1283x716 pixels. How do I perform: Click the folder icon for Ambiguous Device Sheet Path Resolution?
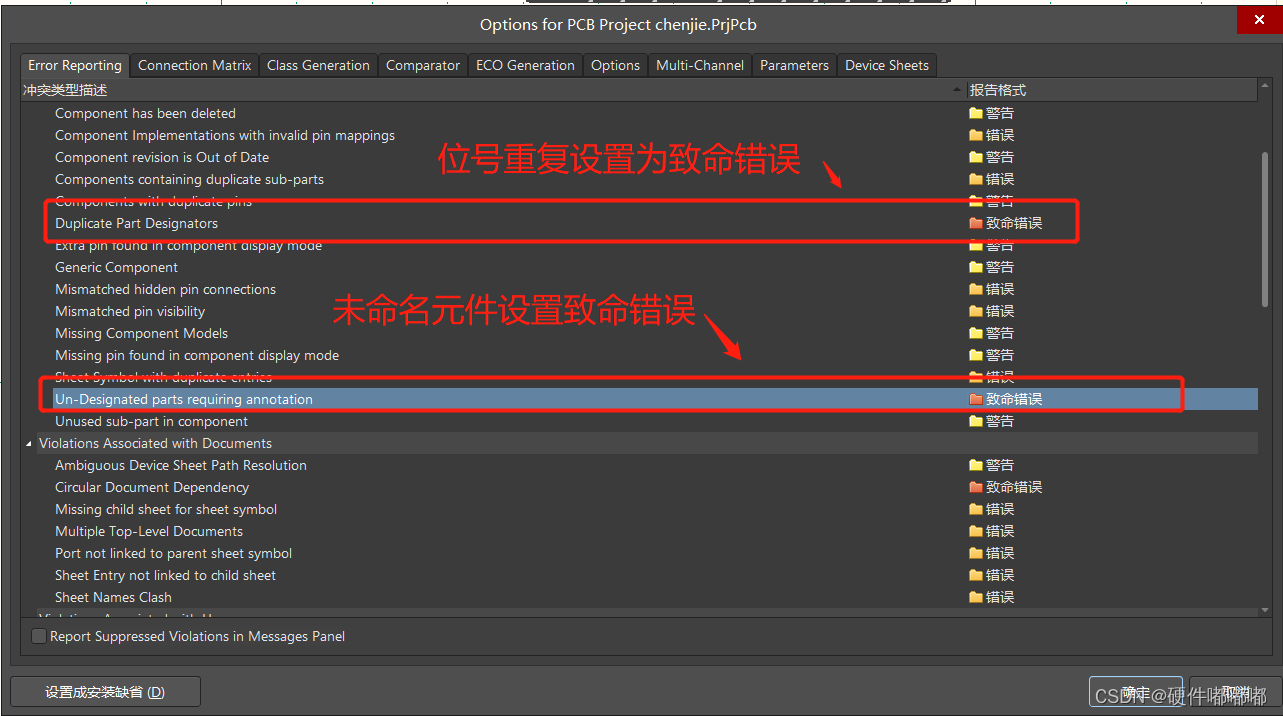point(976,465)
